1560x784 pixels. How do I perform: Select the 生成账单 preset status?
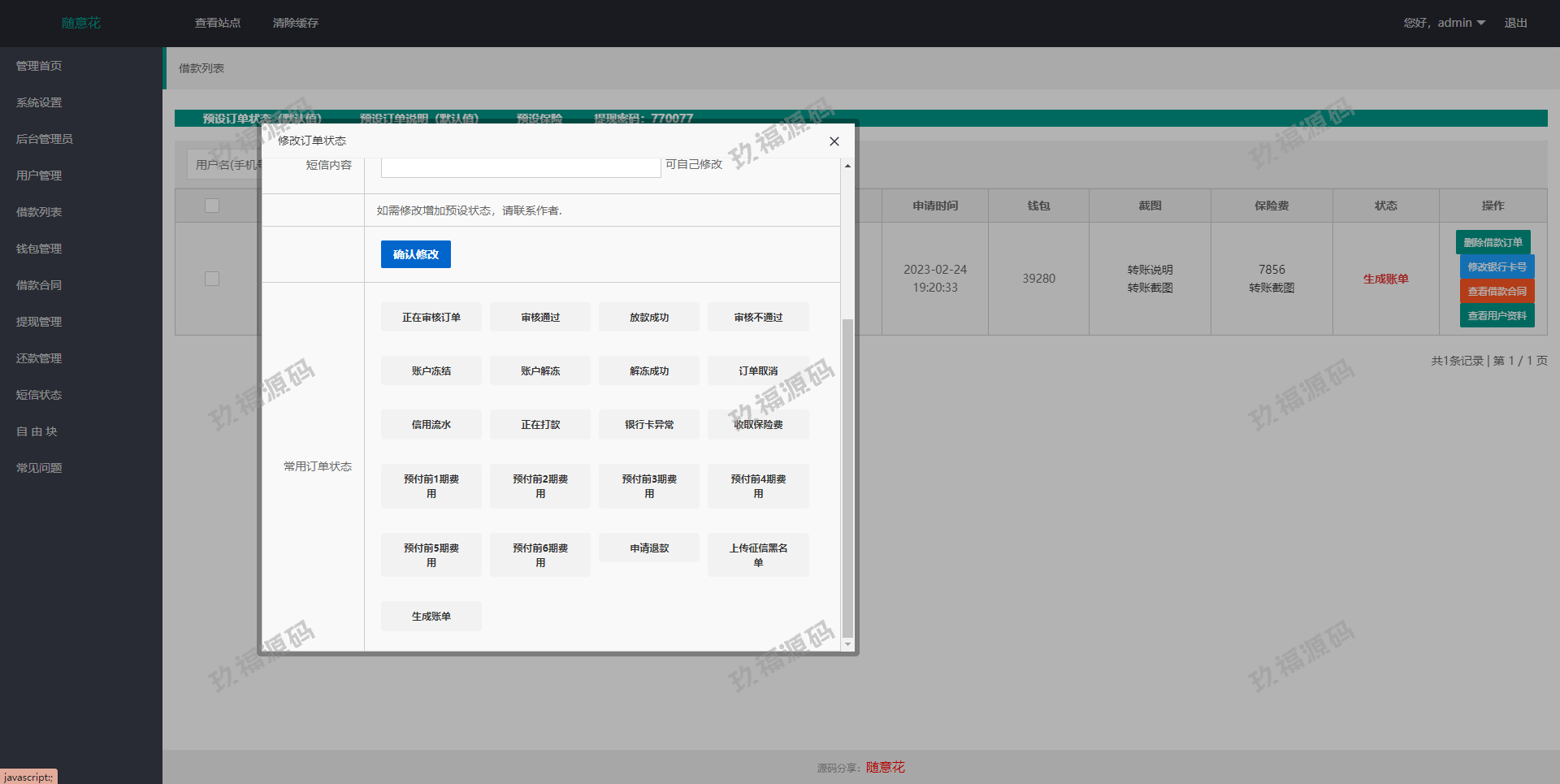(431, 617)
